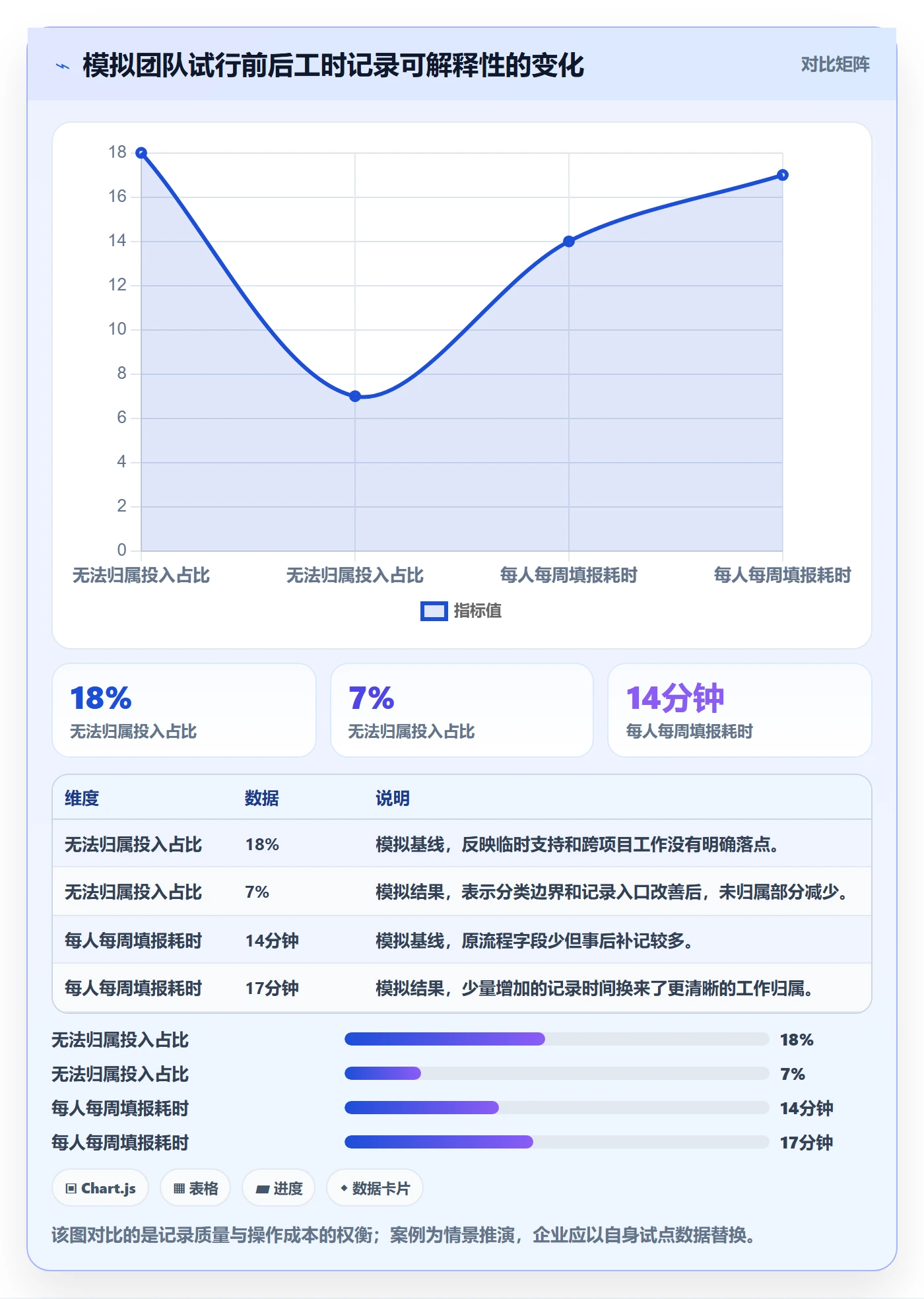Click the square icon in Chart.js chip

click(71, 1189)
